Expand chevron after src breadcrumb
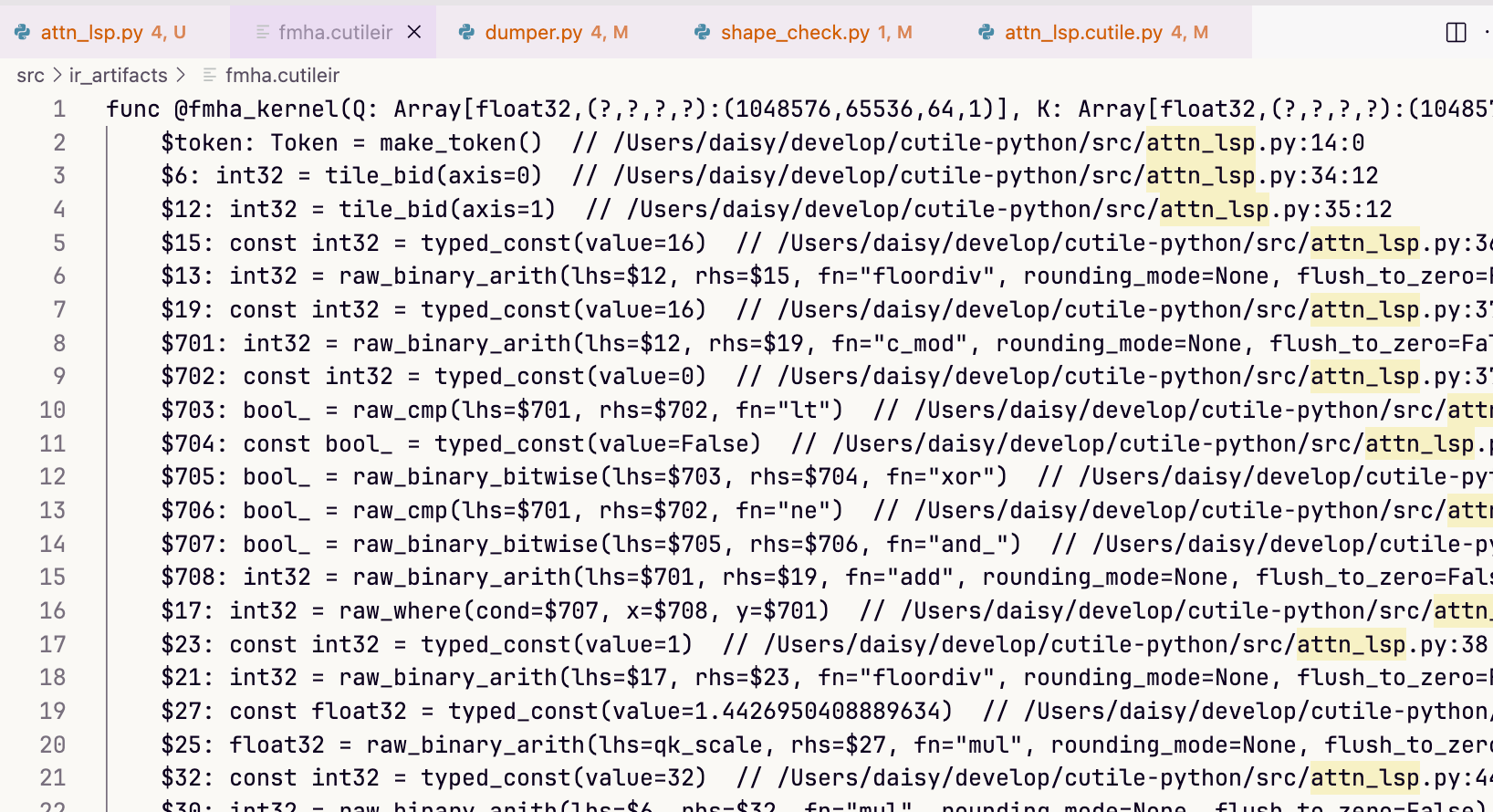The height and width of the screenshot is (812, 1493). pyautogui.click(x=57, y=75)
